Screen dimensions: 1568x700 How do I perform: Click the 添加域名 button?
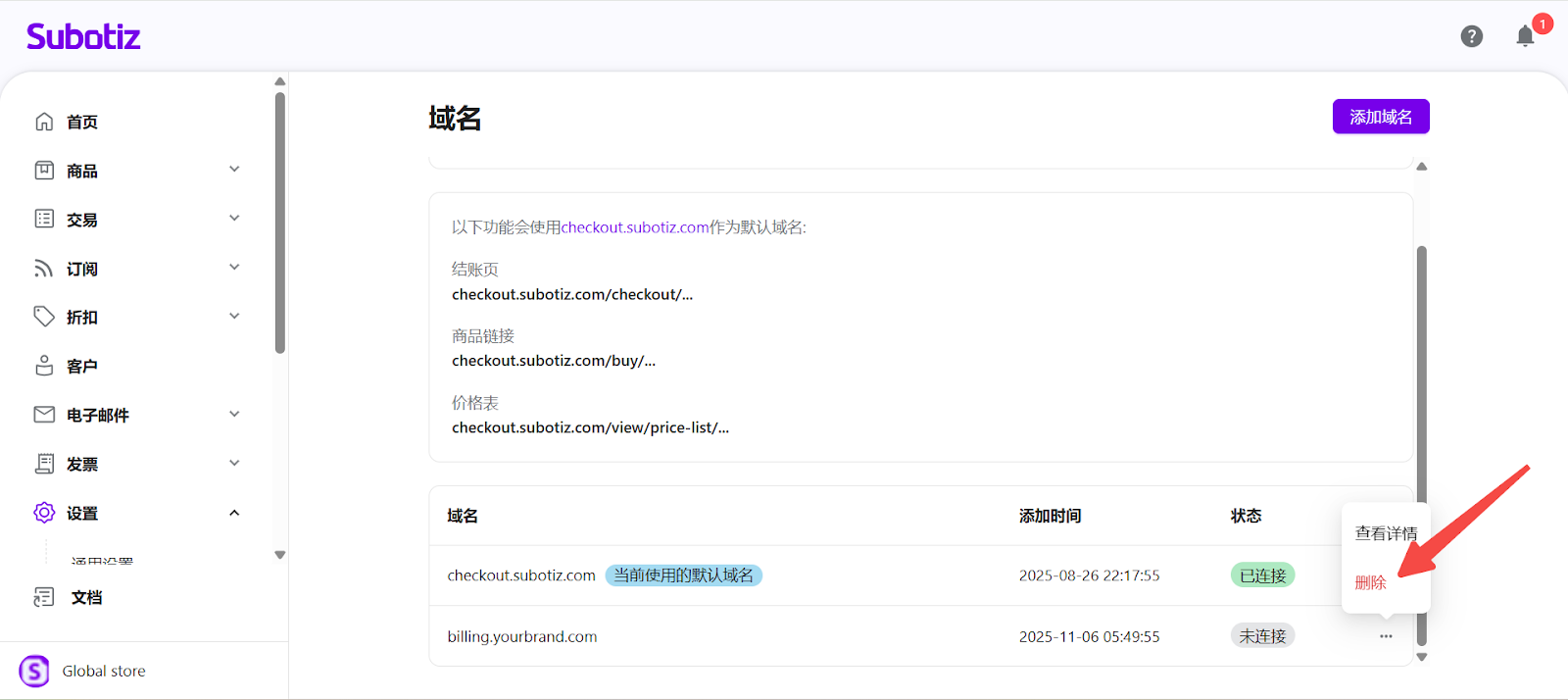pos(1380,117)
